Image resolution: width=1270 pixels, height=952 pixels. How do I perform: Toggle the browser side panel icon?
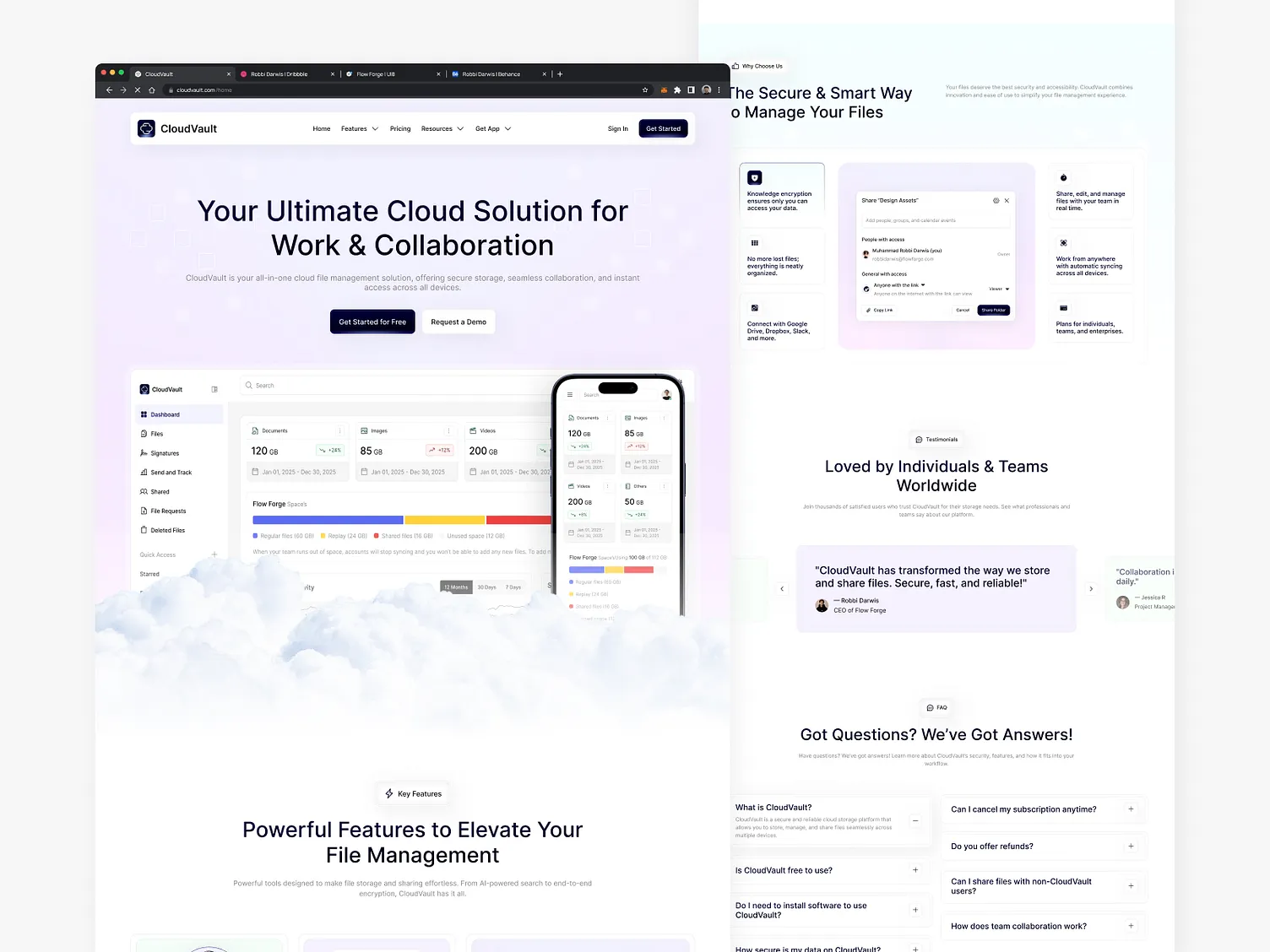(691, 89)
